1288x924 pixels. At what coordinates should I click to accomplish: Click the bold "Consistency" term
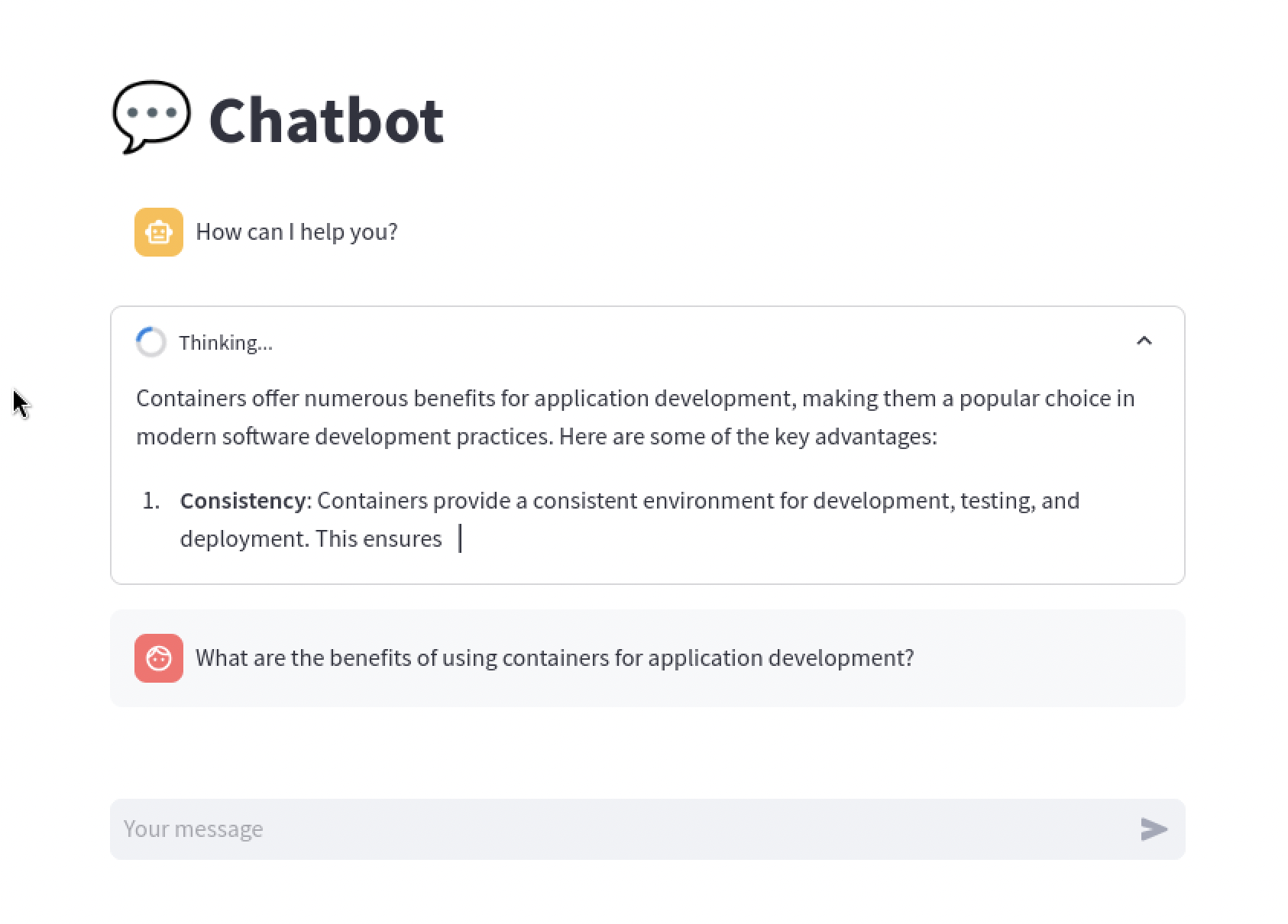click(x=243, y=501)
